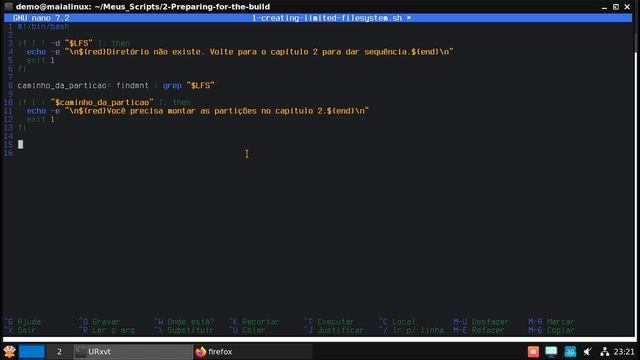The image size is (640, 360).
Task: Click the 23:21 clock
Action: click(624, 351)
